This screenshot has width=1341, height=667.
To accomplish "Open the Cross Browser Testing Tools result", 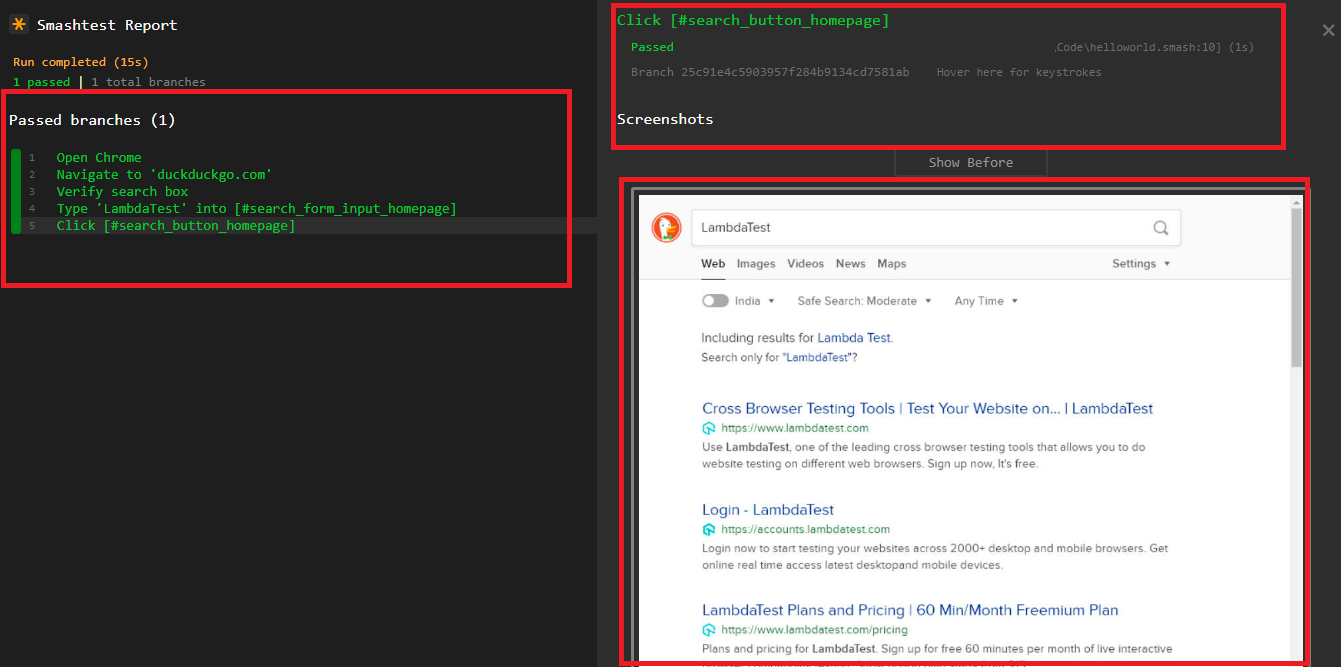I will point(927,408).
